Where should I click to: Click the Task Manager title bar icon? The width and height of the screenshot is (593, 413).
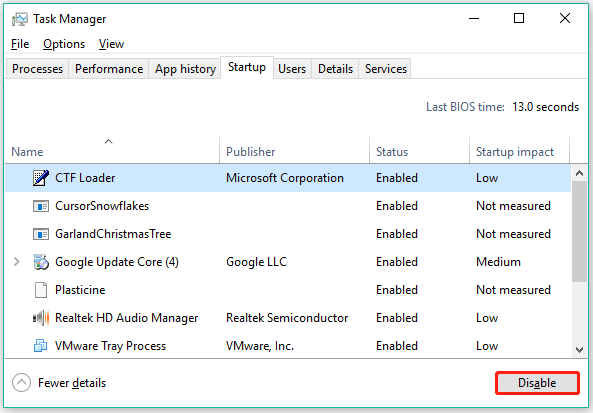[x=19, y=19]
